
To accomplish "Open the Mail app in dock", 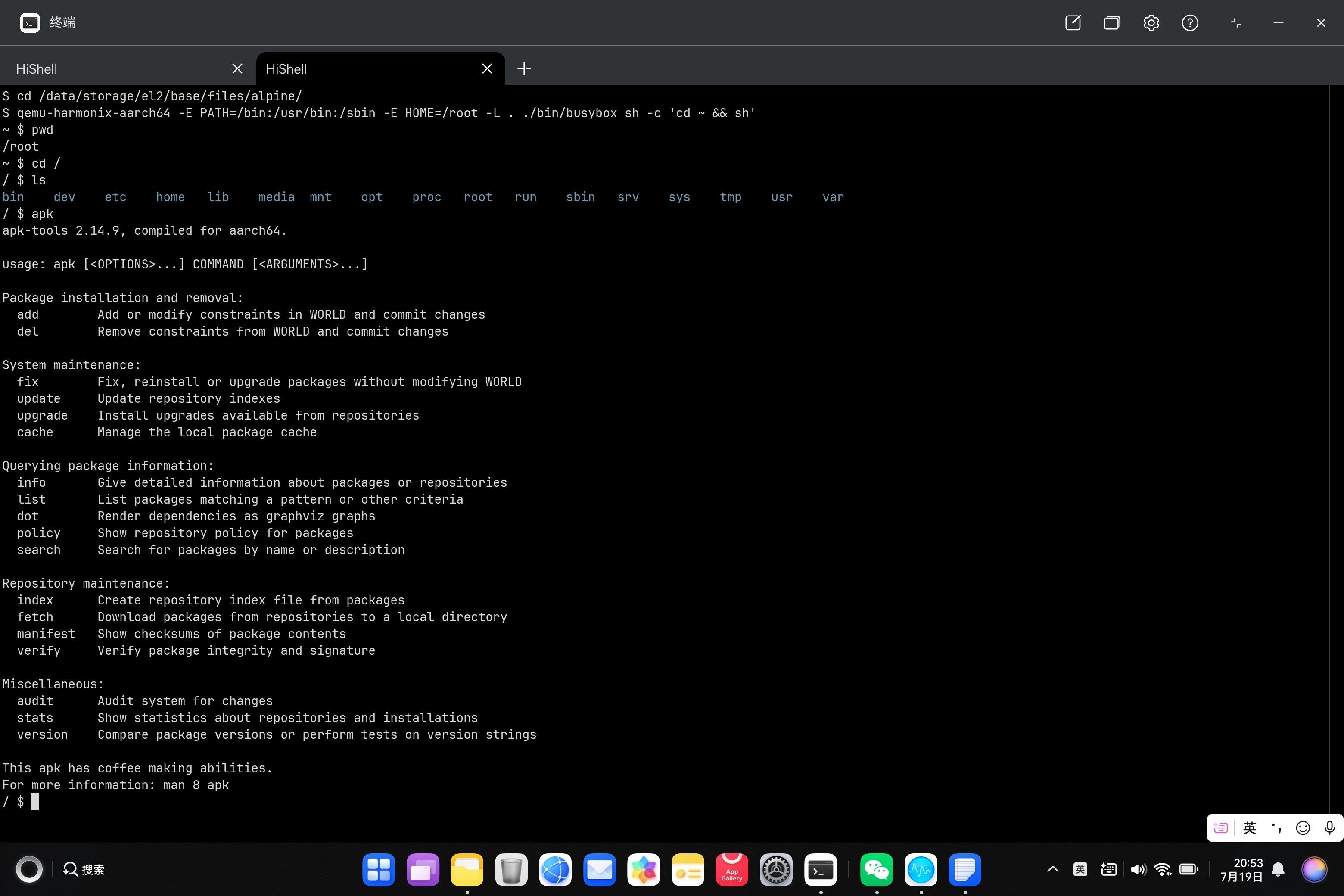I will pos(600,870).
